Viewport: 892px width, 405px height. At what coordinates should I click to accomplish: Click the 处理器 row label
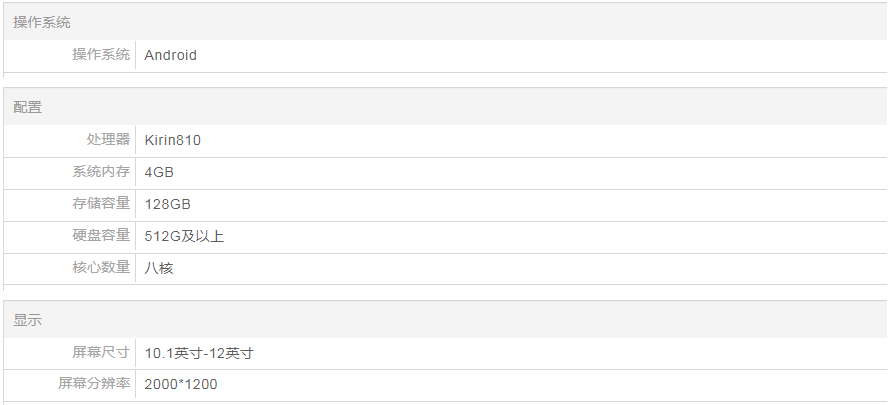pos(108,140)
